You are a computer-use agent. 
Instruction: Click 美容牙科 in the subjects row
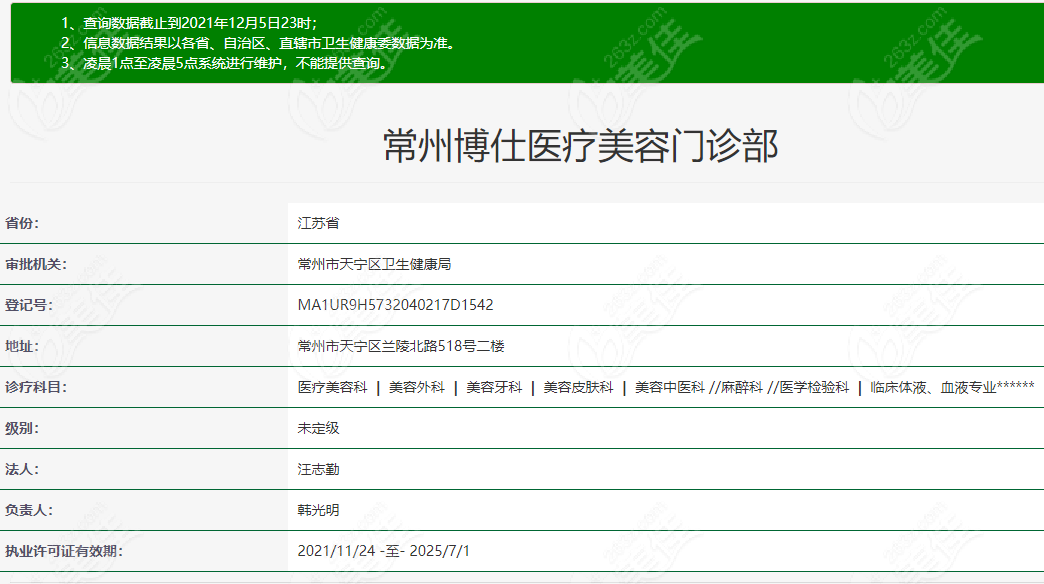point(494,388)
